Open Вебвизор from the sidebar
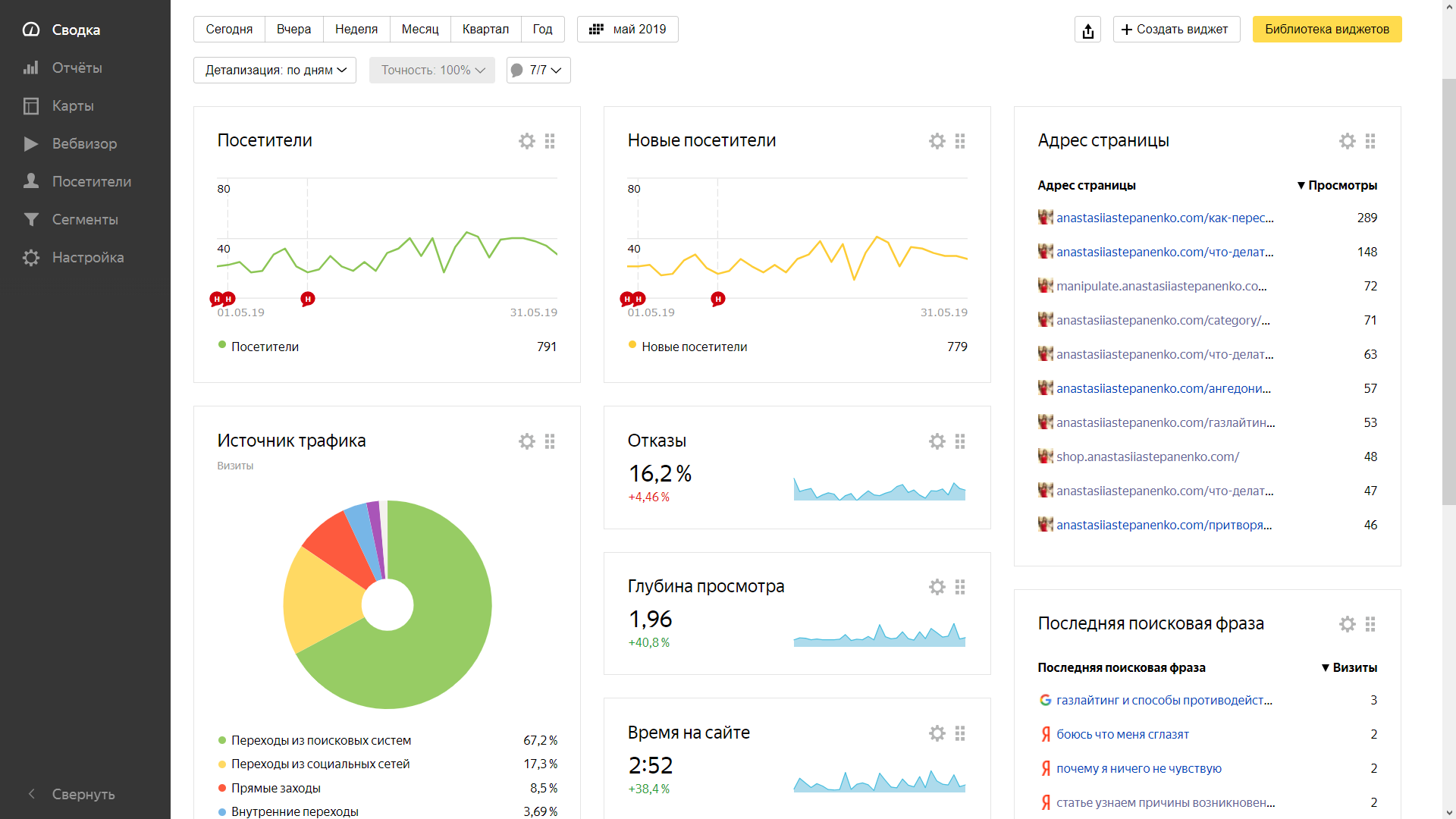Image resolution: width=1456 pixels, height=819 pixels. pyautogui.click(x=84, y=143)
